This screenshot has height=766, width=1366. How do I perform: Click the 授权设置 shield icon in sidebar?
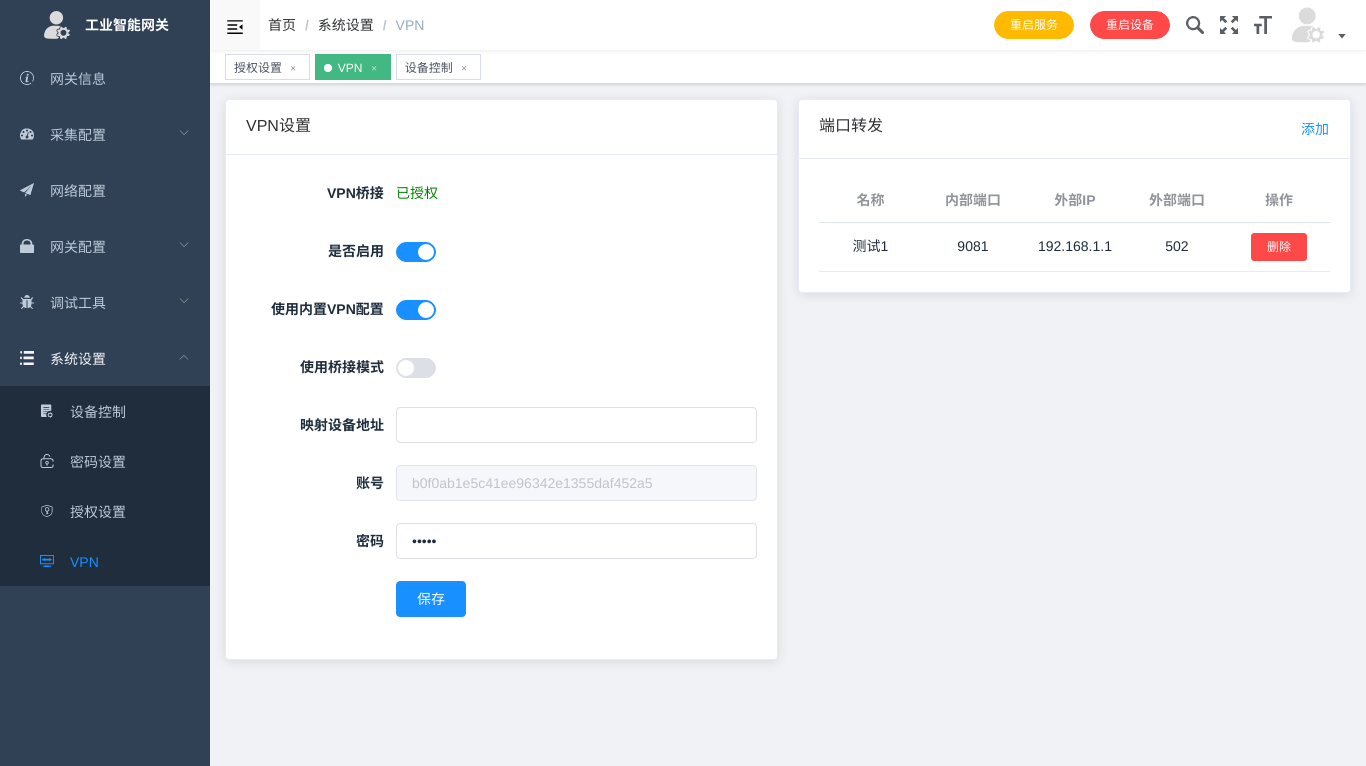[x=47, y=511]
